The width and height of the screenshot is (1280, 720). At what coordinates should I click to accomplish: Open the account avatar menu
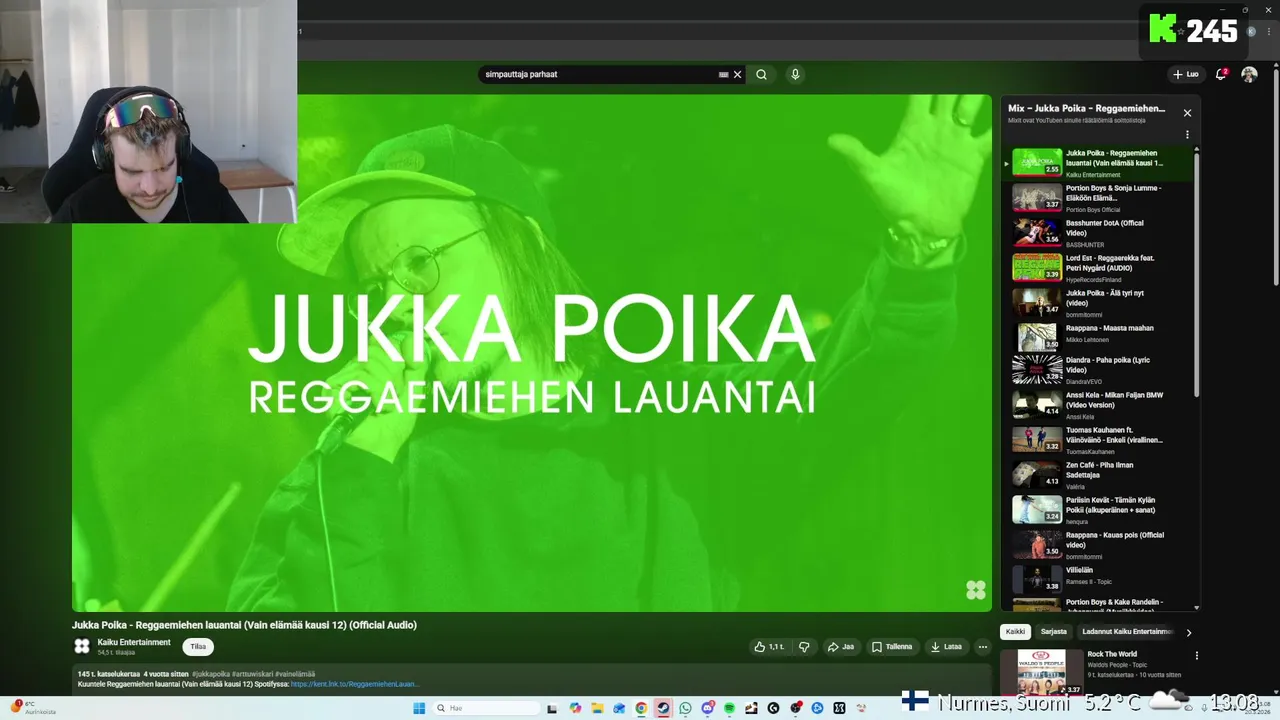[1249, 74]
